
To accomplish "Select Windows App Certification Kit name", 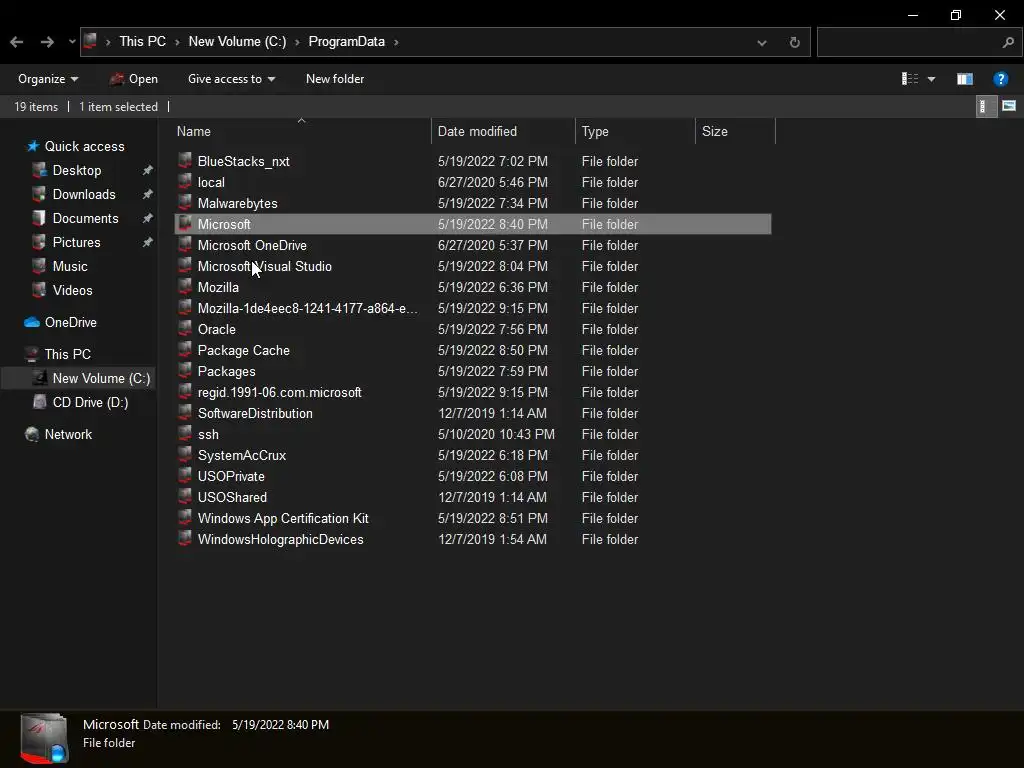I will pos(283,519).
